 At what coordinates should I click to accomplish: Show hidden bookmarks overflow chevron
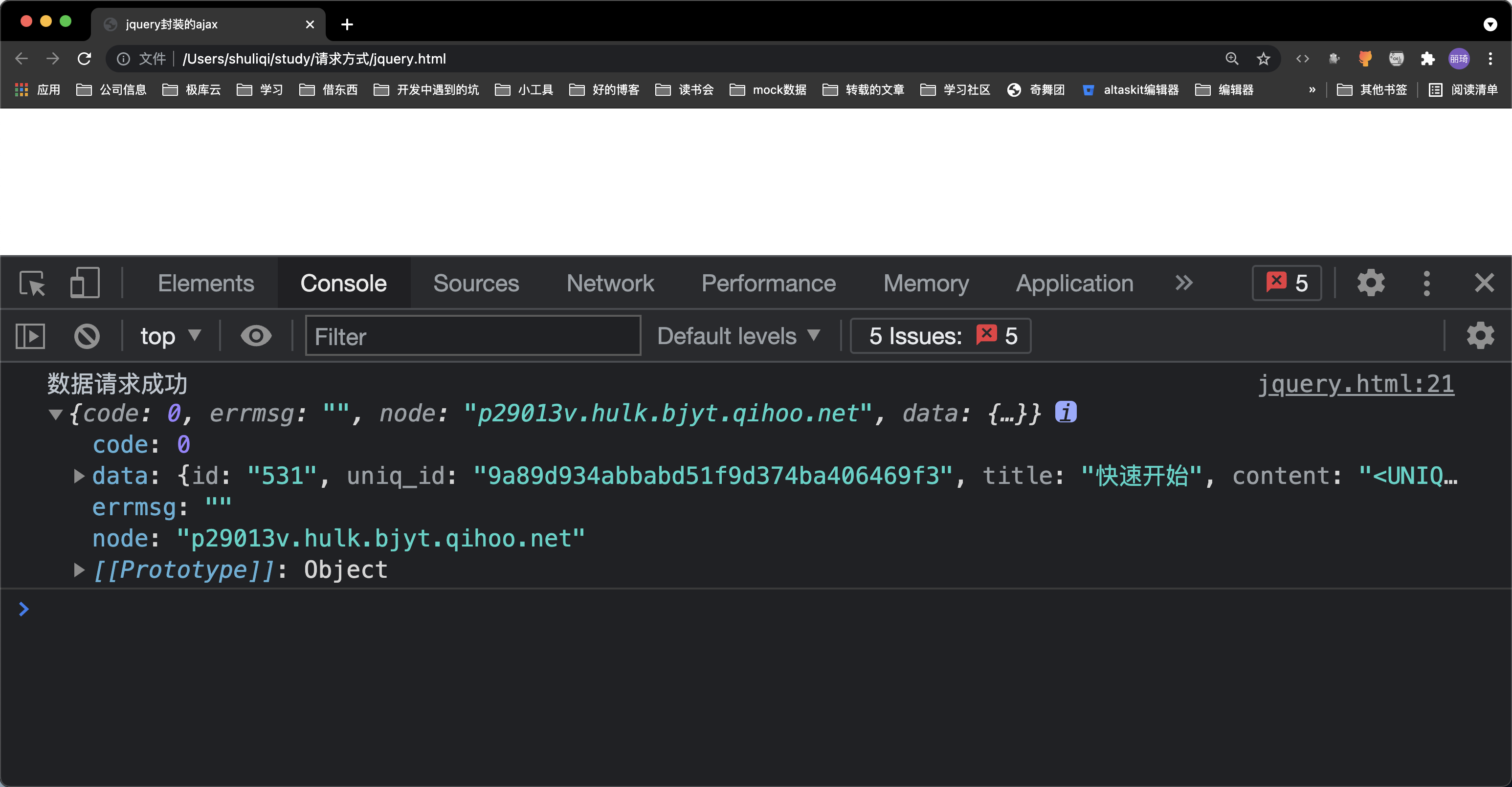pos(1312,90)
